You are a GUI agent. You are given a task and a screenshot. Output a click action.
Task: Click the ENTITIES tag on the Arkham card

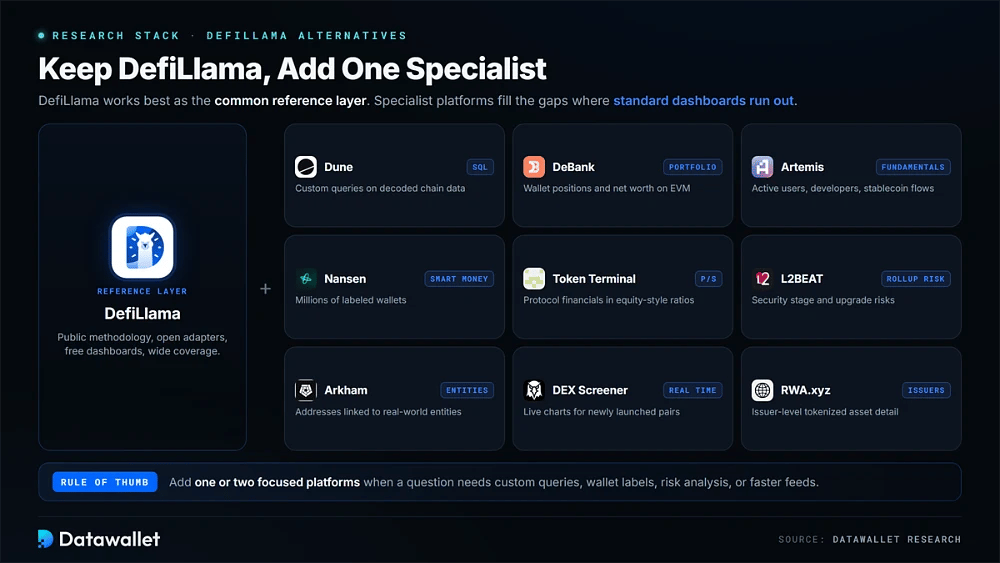pos(467,390)
